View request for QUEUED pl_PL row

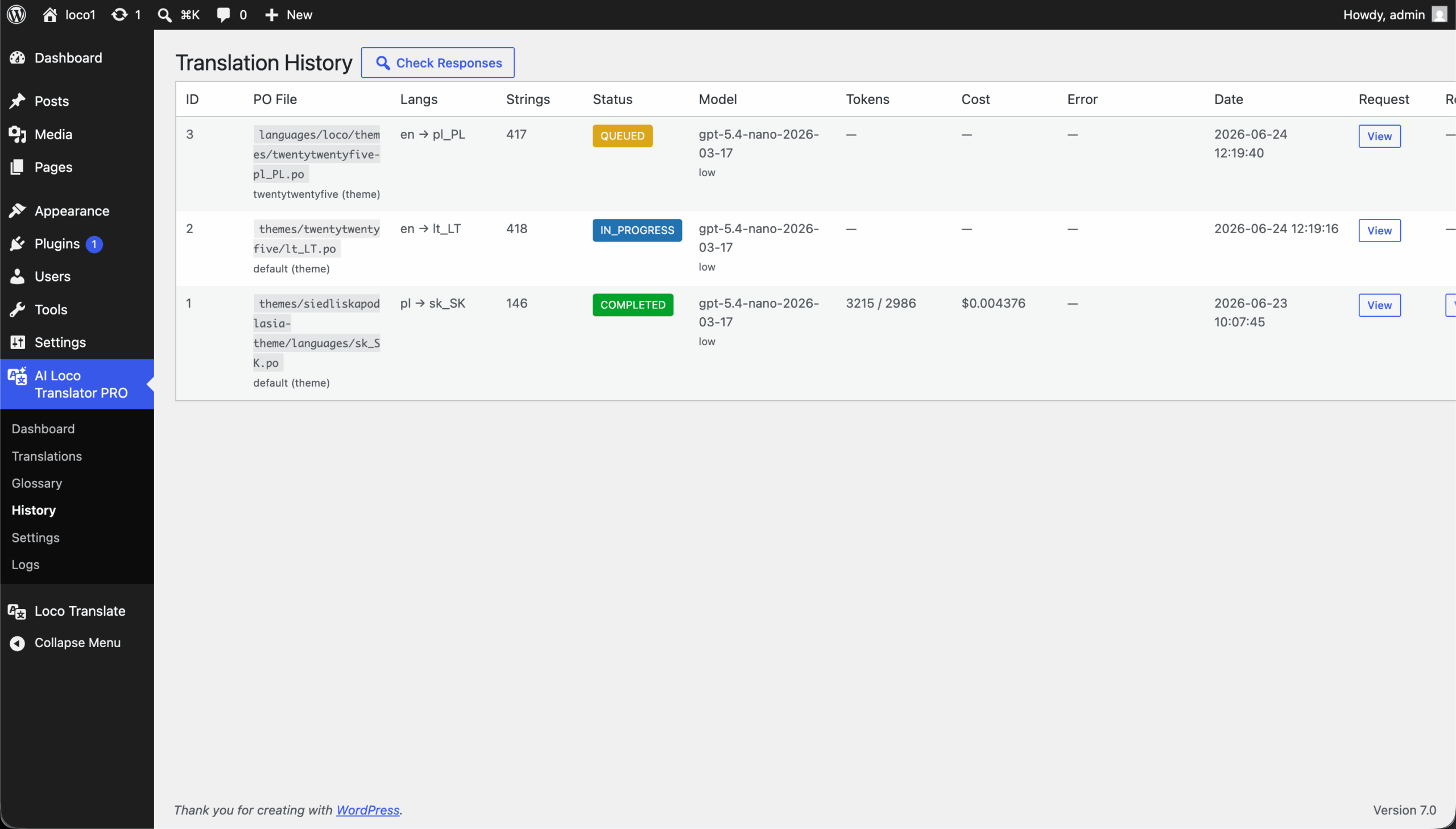[x=1379, y=136]
